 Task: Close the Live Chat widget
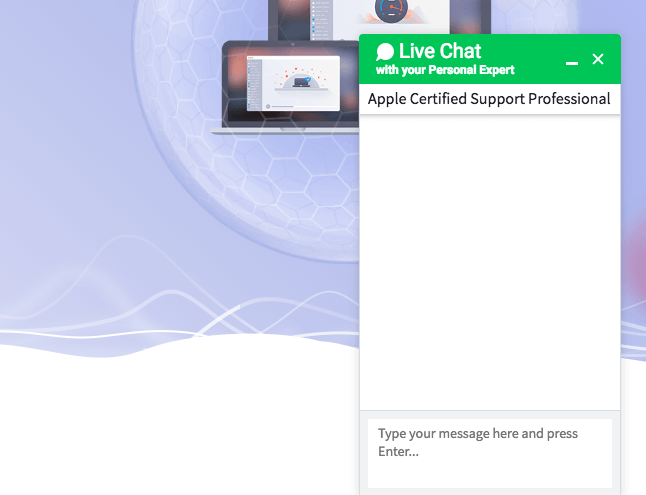pyautogui.click(x=598, y=59)
